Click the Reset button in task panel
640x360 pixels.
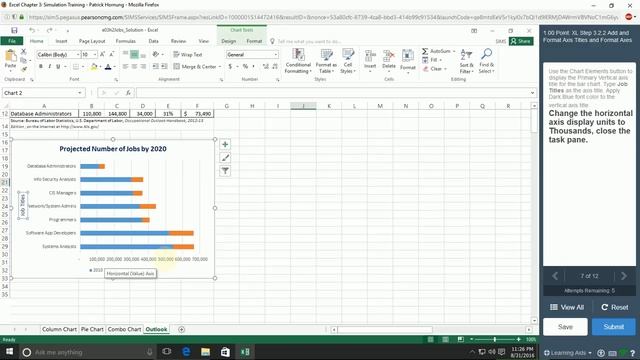615,307
